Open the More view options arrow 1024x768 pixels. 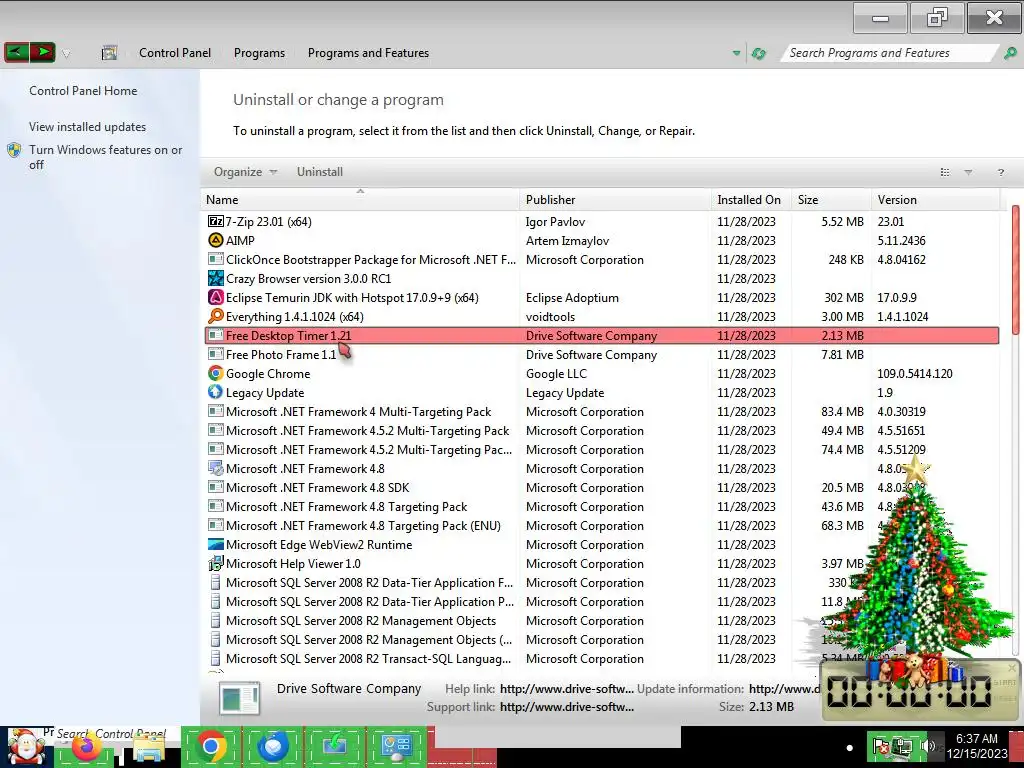(x=968, y=172)
